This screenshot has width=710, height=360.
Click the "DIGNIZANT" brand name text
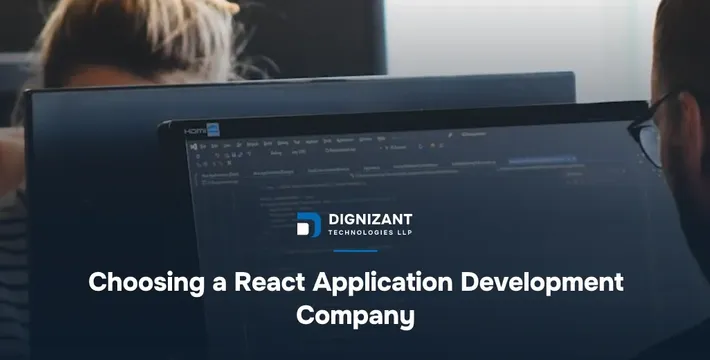(370, 219)
